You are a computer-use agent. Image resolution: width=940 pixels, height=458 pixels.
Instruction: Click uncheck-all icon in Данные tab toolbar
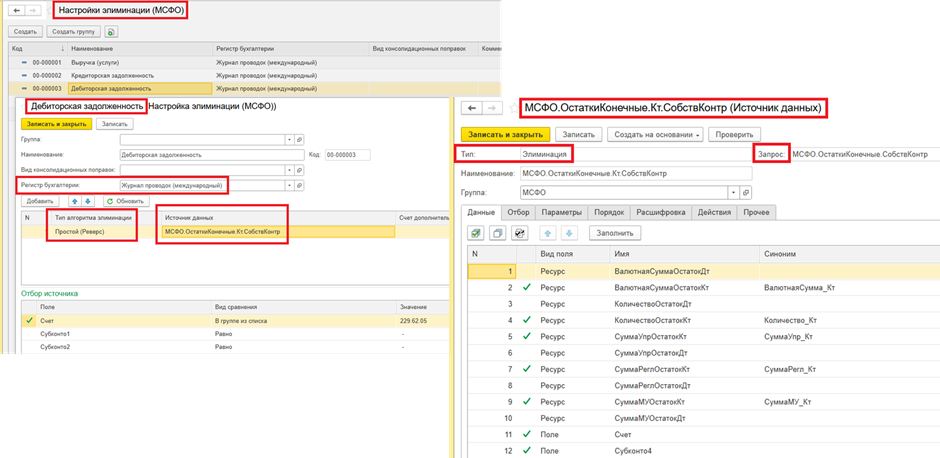tap(498, 232)
